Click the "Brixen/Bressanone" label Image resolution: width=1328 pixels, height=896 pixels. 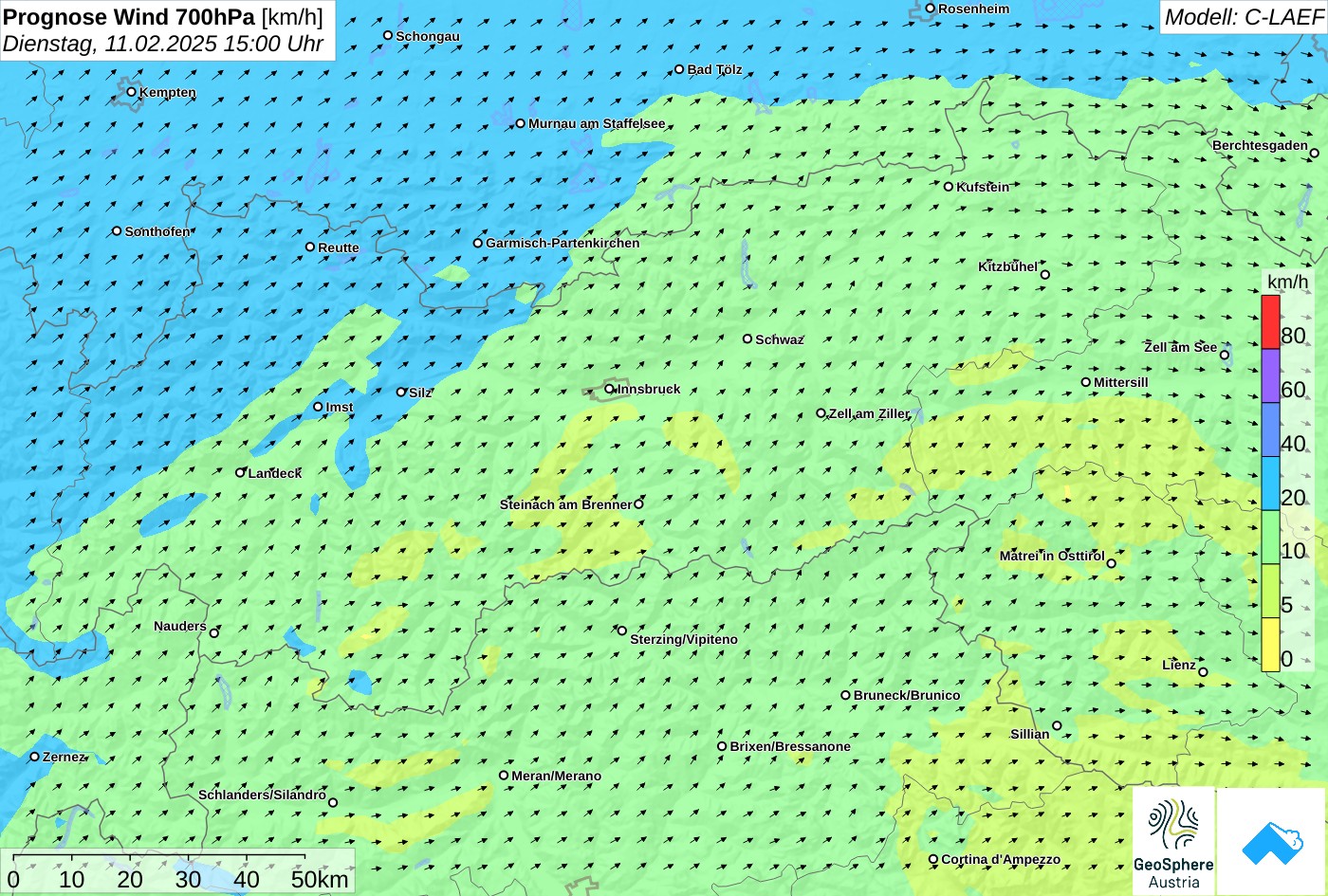point(790,746)
